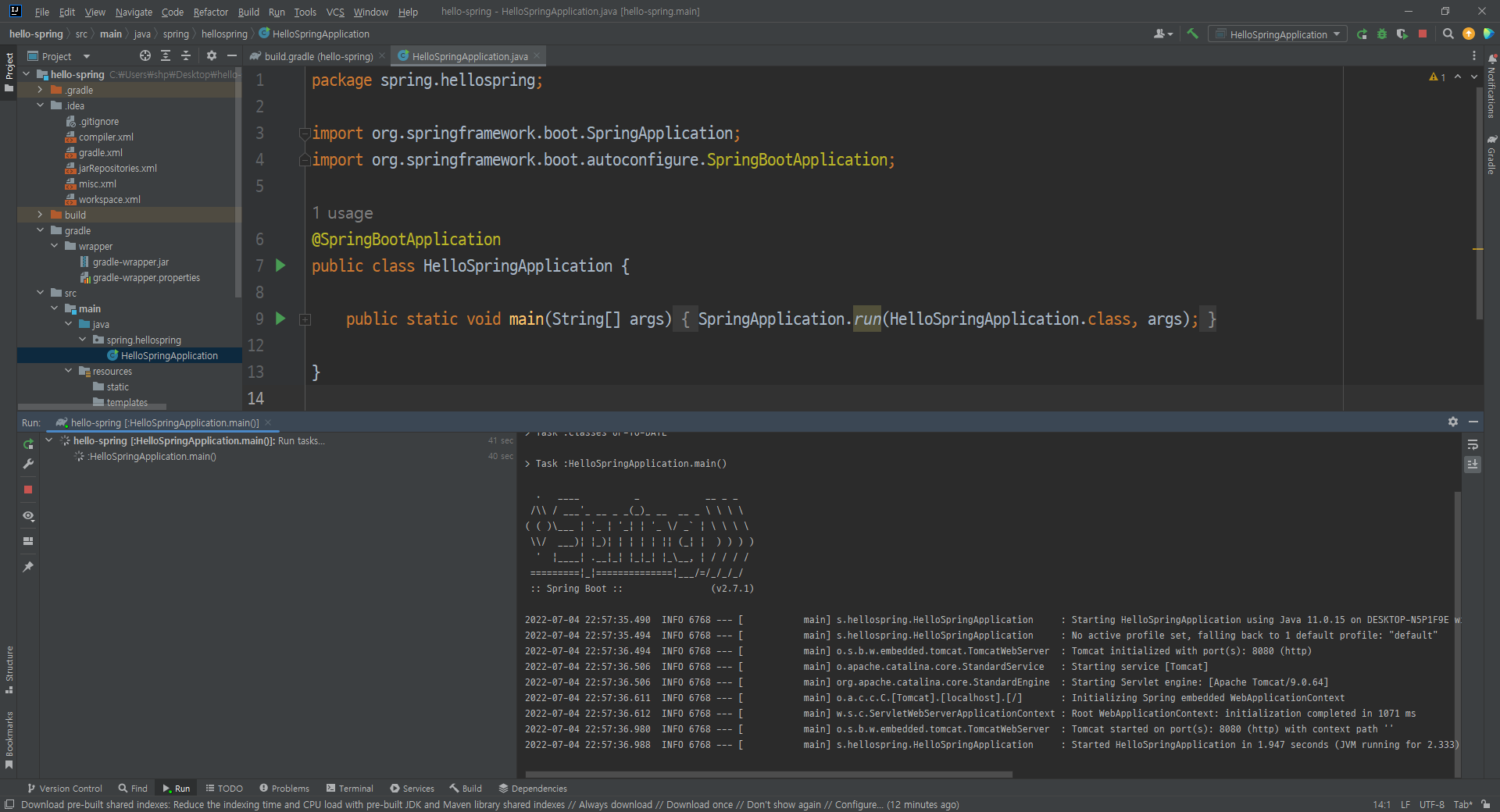The image size is (1500, 812).
Task: Open the user account icon in toolbar
Action: [x=1163, y=34]
